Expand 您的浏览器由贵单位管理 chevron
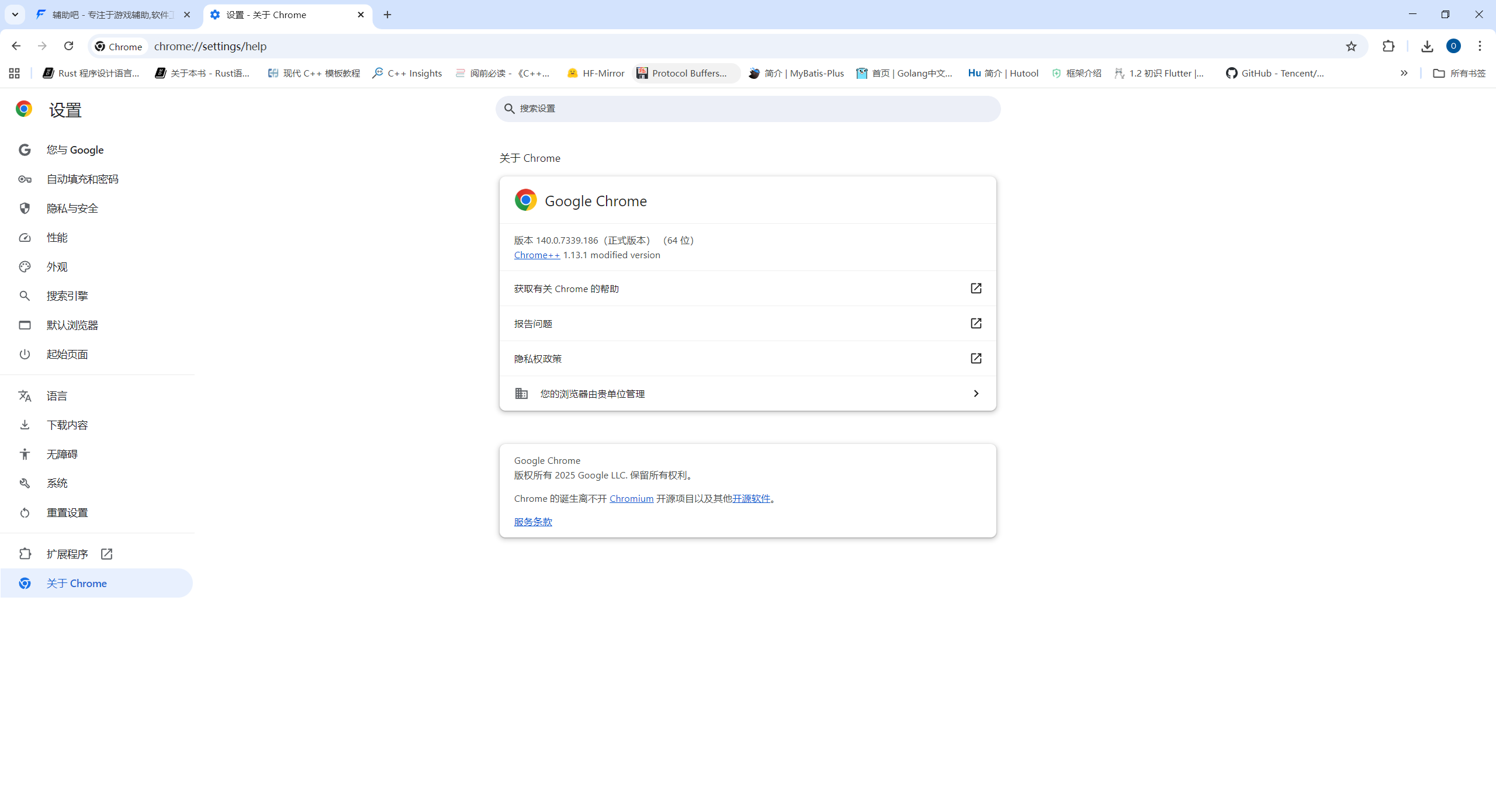1496x812 pixels. [975, 393]
